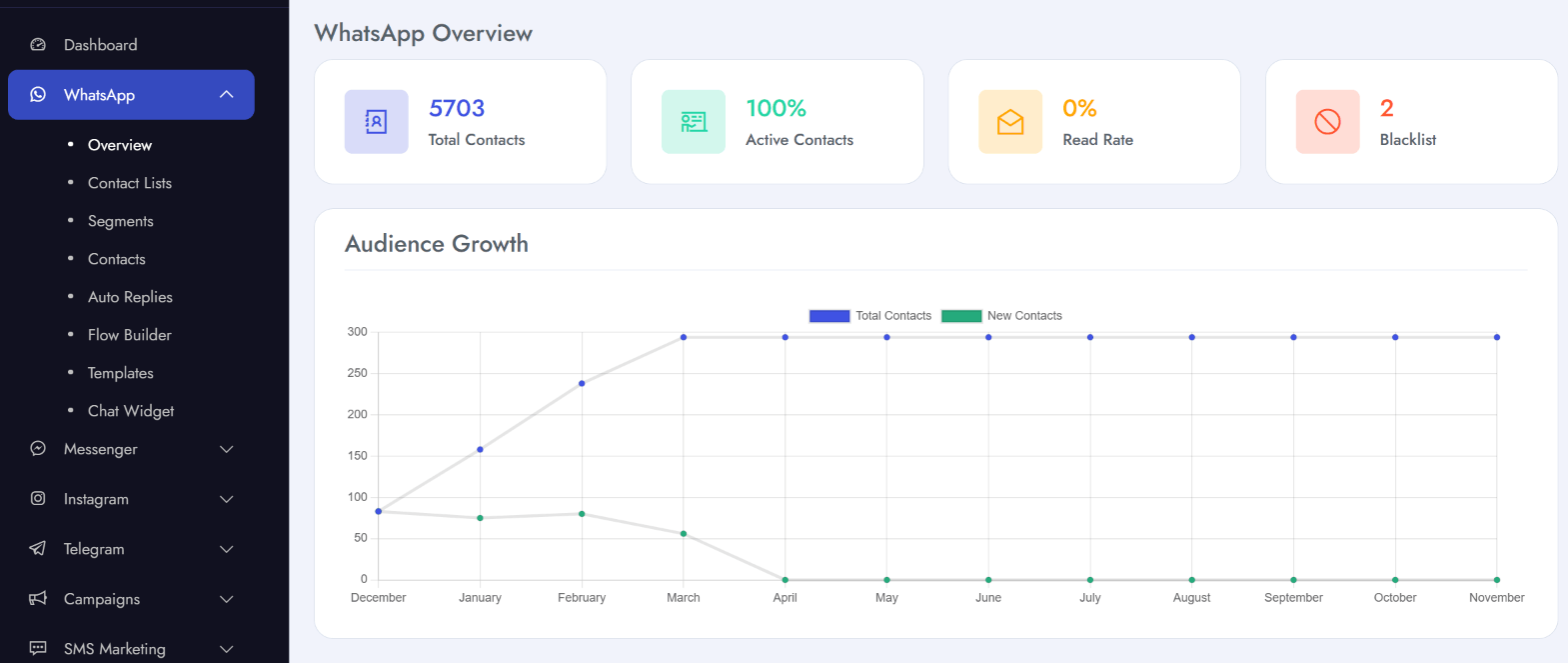Click the 5703 total contacts value
Viewport: 1568px width, 663px height.
(x=457, y=108)
